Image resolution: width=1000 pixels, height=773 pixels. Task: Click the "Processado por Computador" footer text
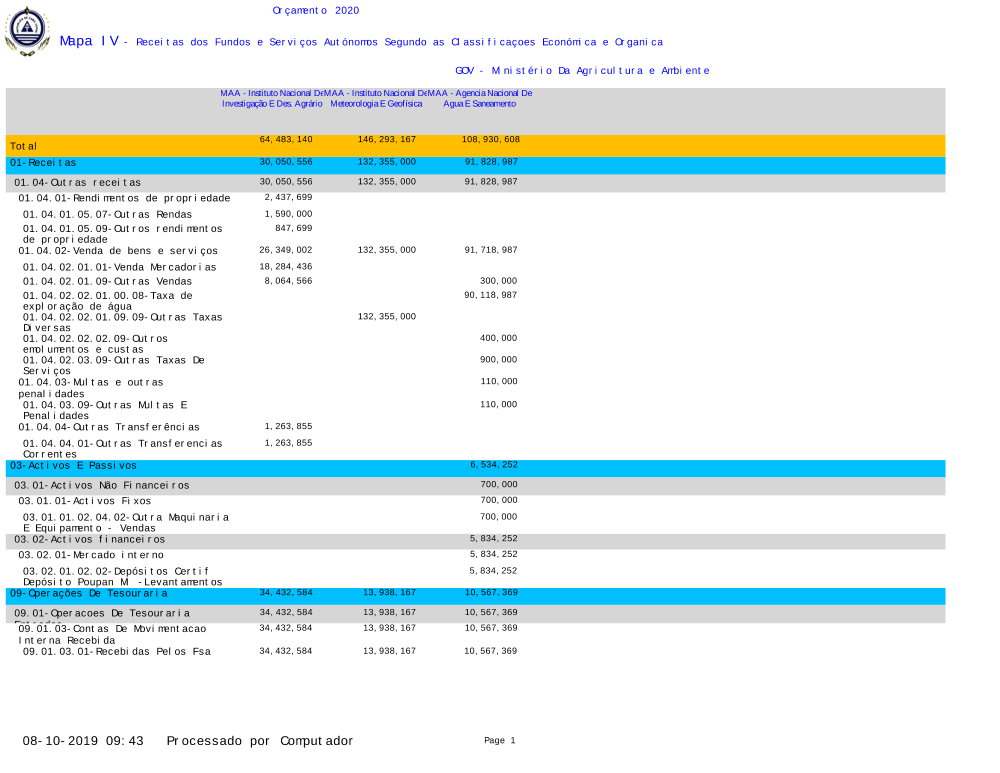tap(259, 741)
